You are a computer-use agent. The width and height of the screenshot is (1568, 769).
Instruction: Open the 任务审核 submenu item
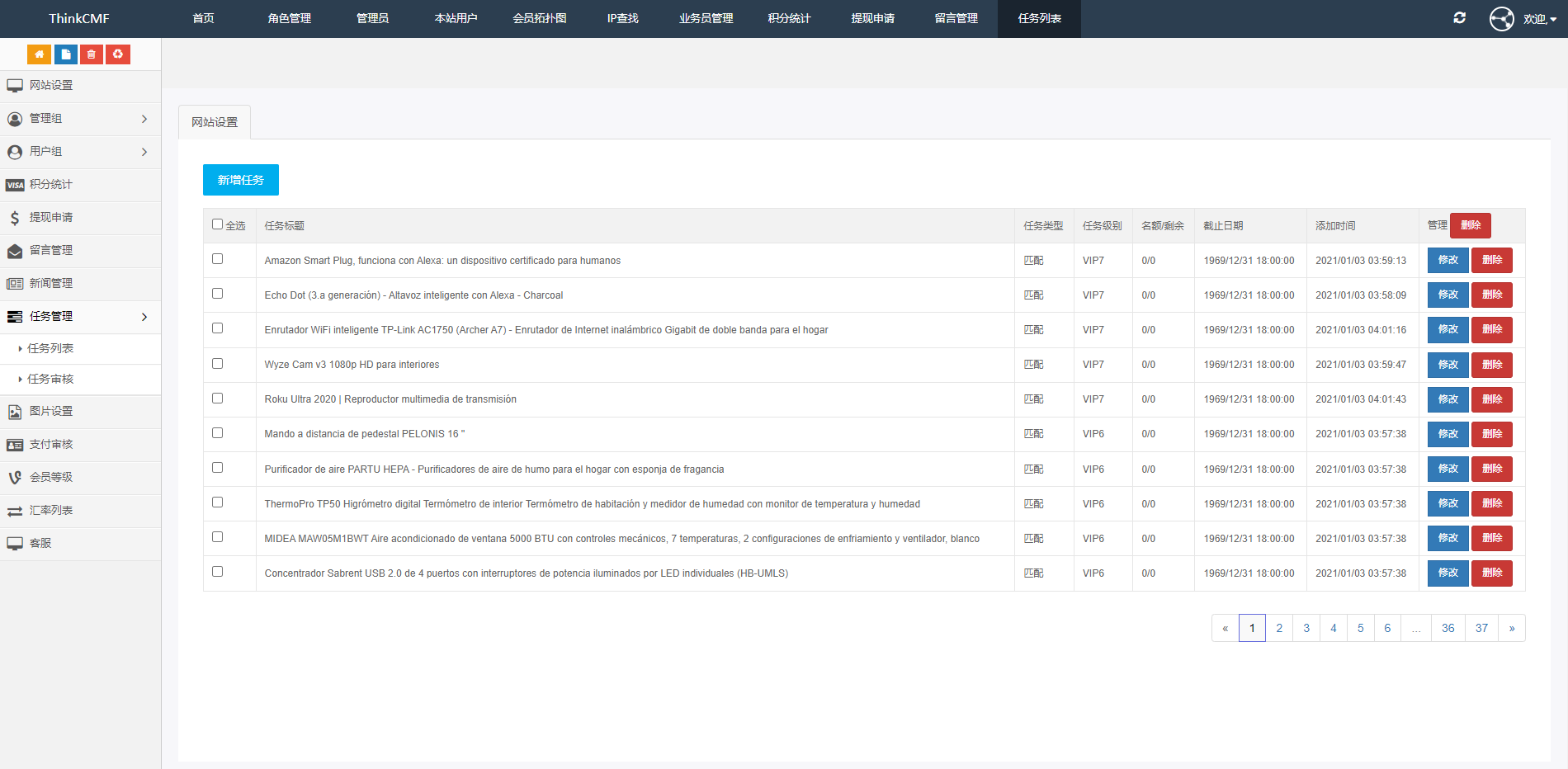50,379
